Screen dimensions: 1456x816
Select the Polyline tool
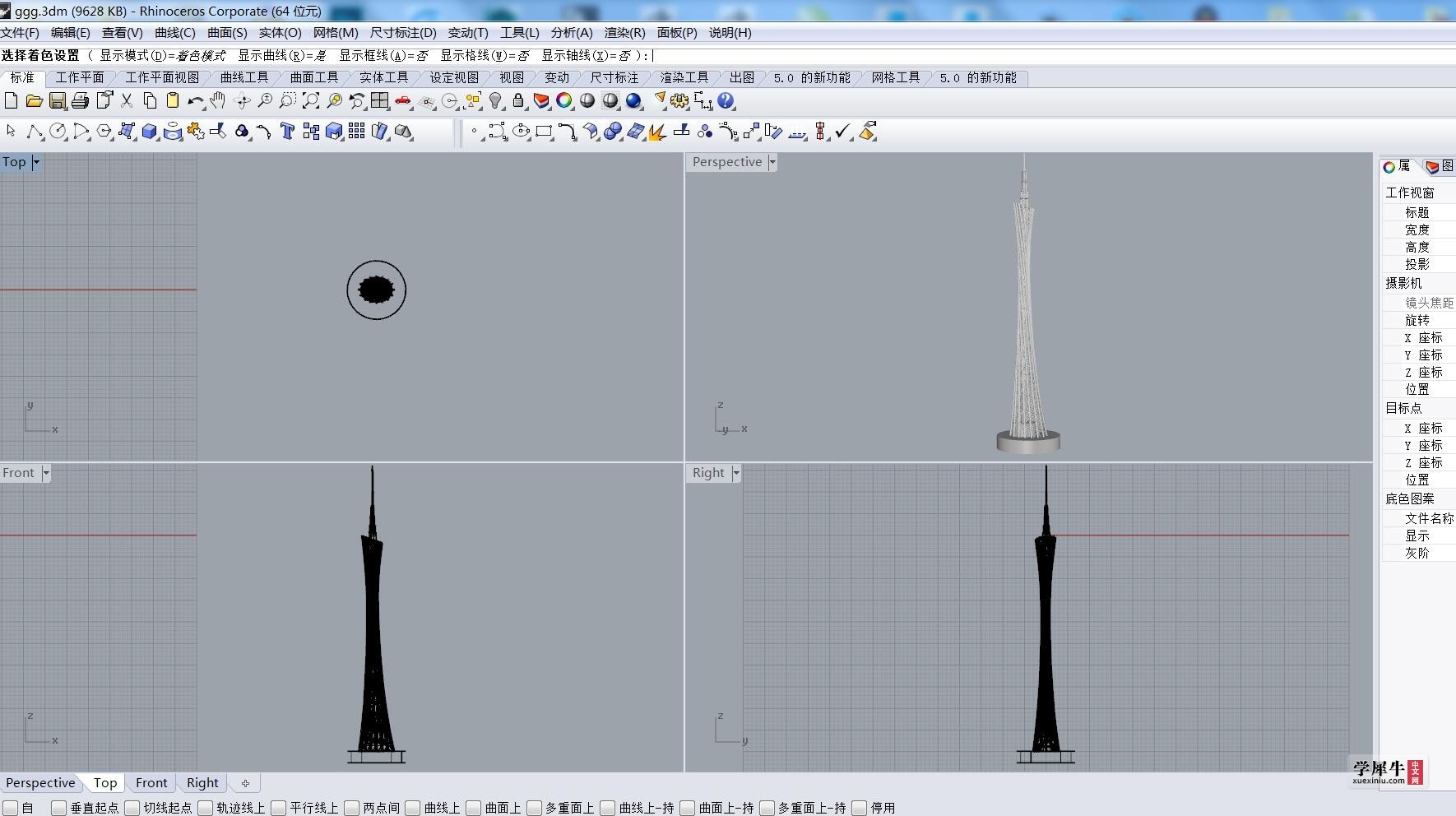click(35, 132)
